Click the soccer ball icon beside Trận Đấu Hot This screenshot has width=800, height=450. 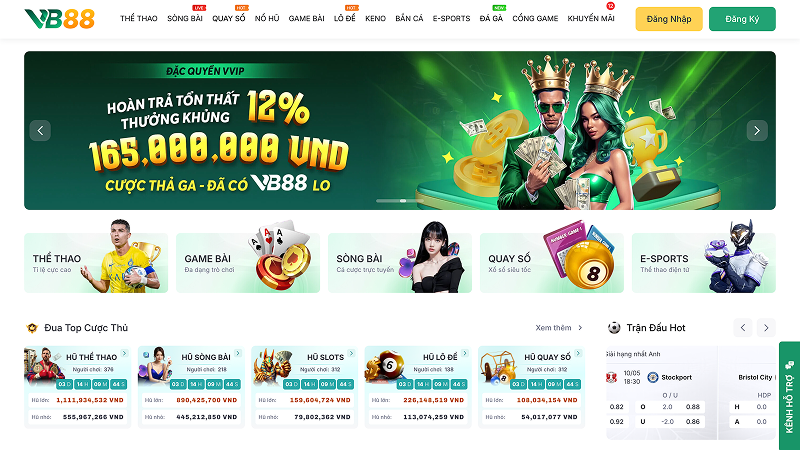pos(614,328)
